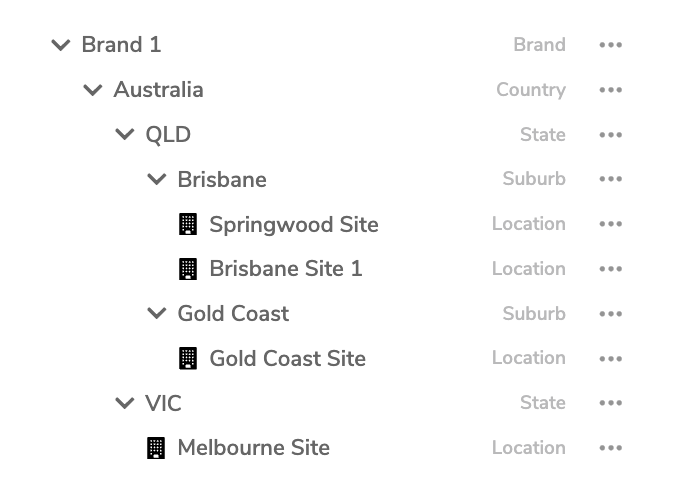Open the three-dot menu for Springwood Site
The height and width of the screenshot is (490, 676).
click(610, 224)
